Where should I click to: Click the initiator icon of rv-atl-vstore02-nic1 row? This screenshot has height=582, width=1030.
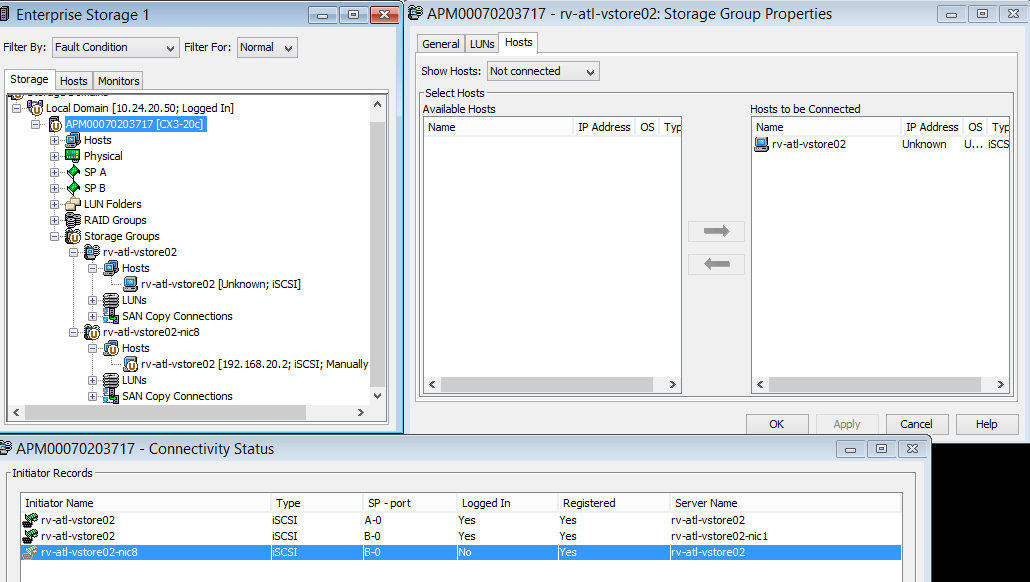click(30, 536)
